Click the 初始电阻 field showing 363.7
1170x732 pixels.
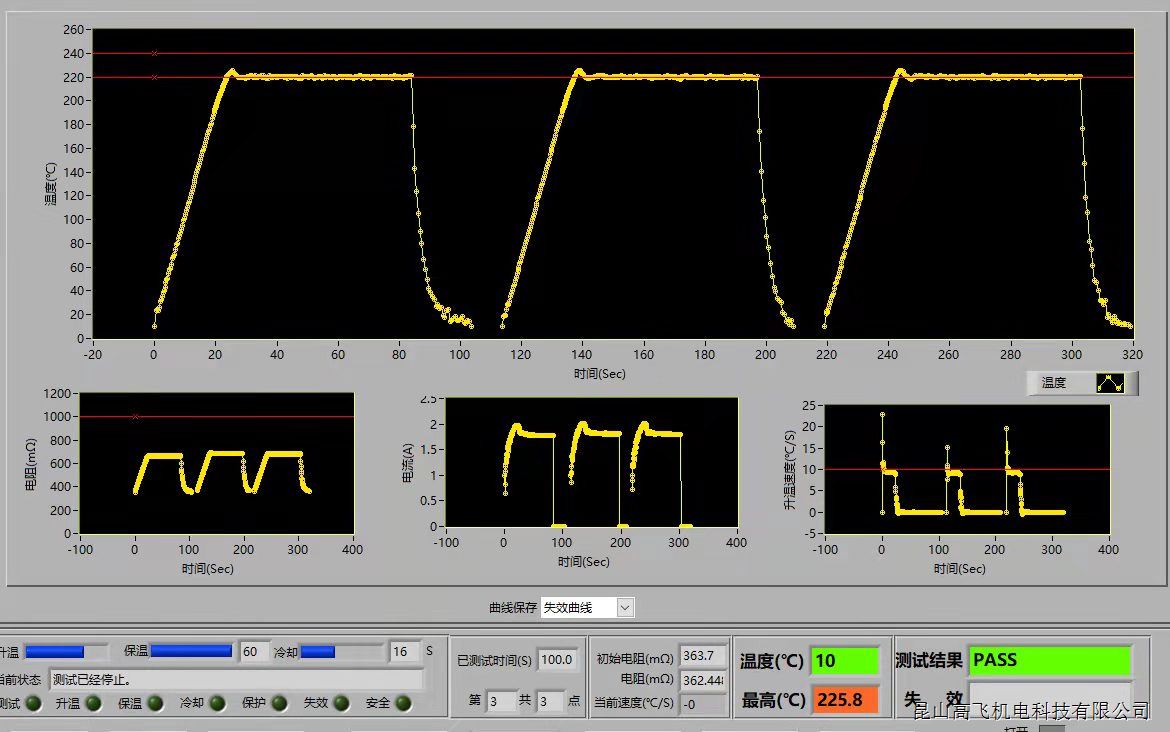coord(702,656)
